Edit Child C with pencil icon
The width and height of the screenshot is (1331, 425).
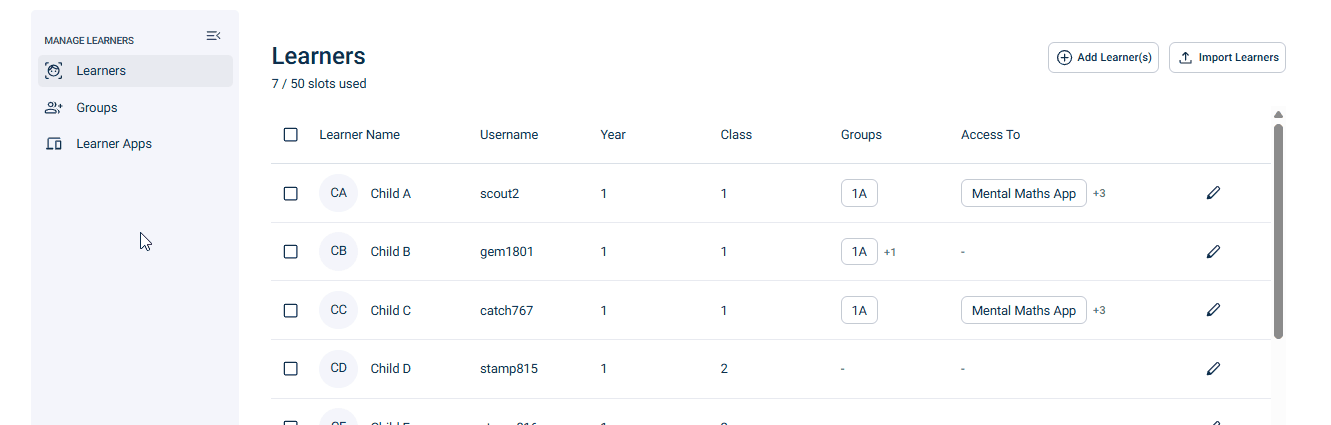pyautogui.click(x=1213, y=310)
